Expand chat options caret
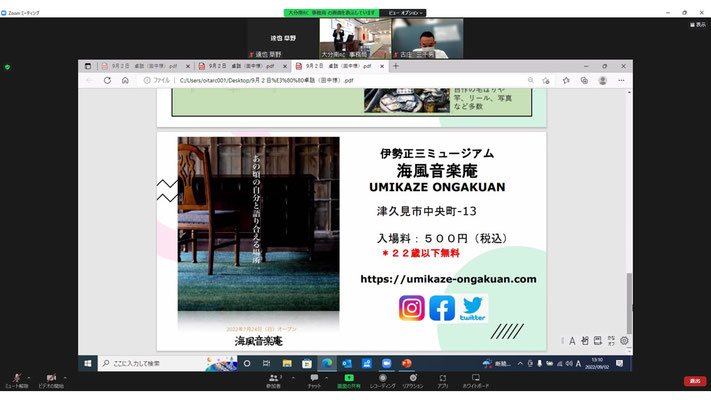The height and width of the screenshot is (400, 711). click(x=326, y=377)
